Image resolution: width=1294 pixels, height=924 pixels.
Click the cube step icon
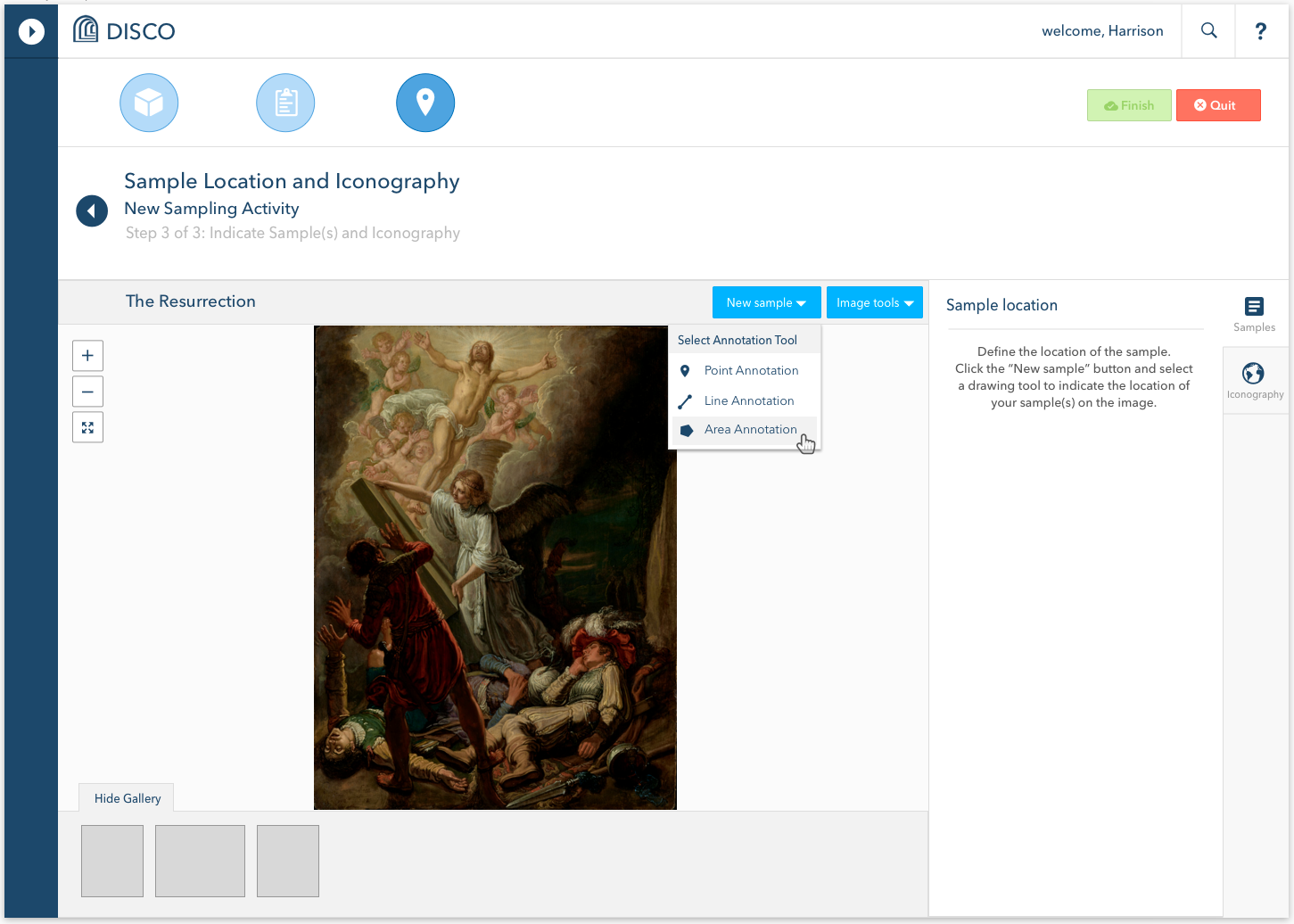(149, 103)
